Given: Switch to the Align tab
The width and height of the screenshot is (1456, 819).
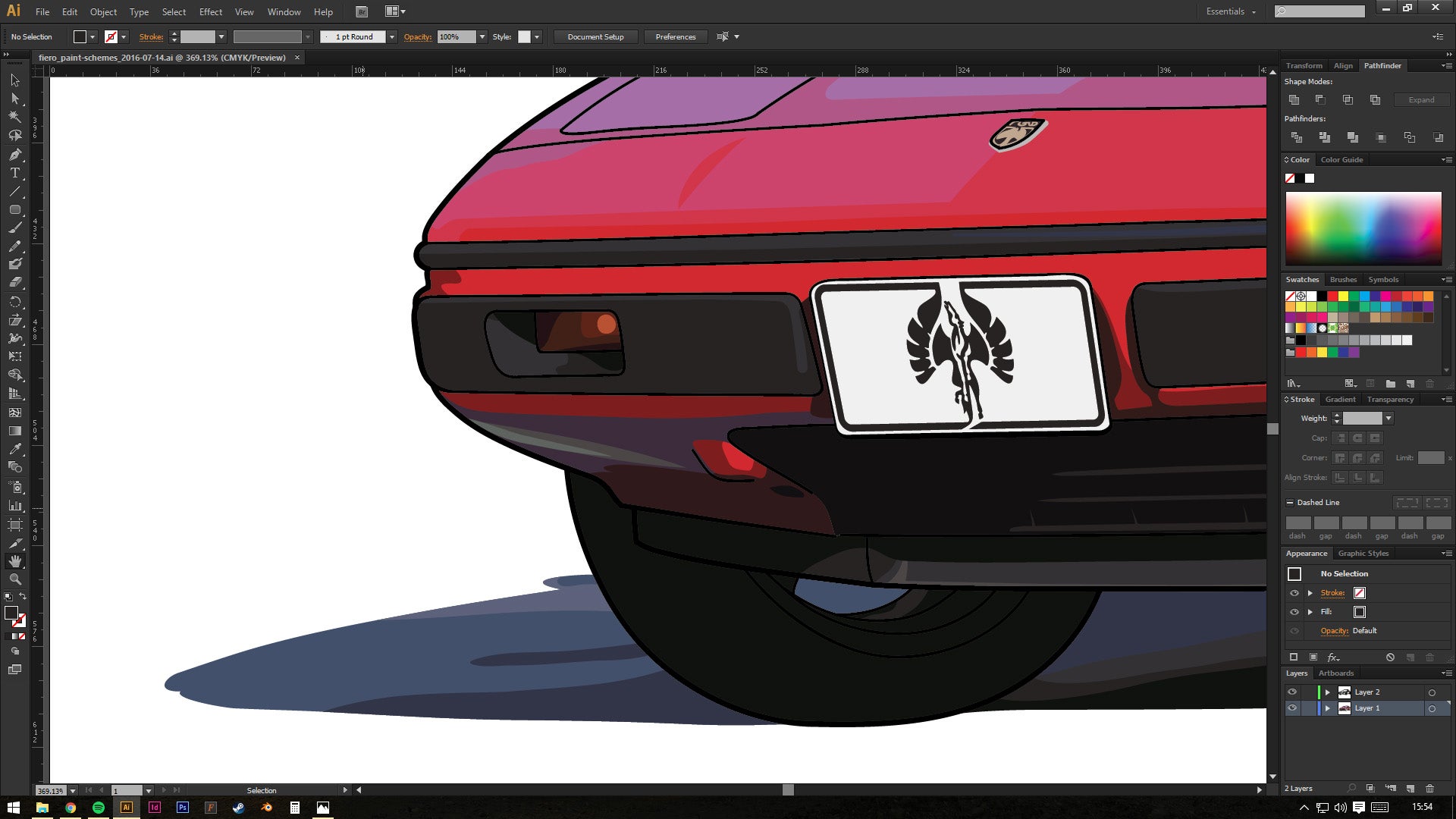Looking at the screenshot, I should tap(1343, 66).
